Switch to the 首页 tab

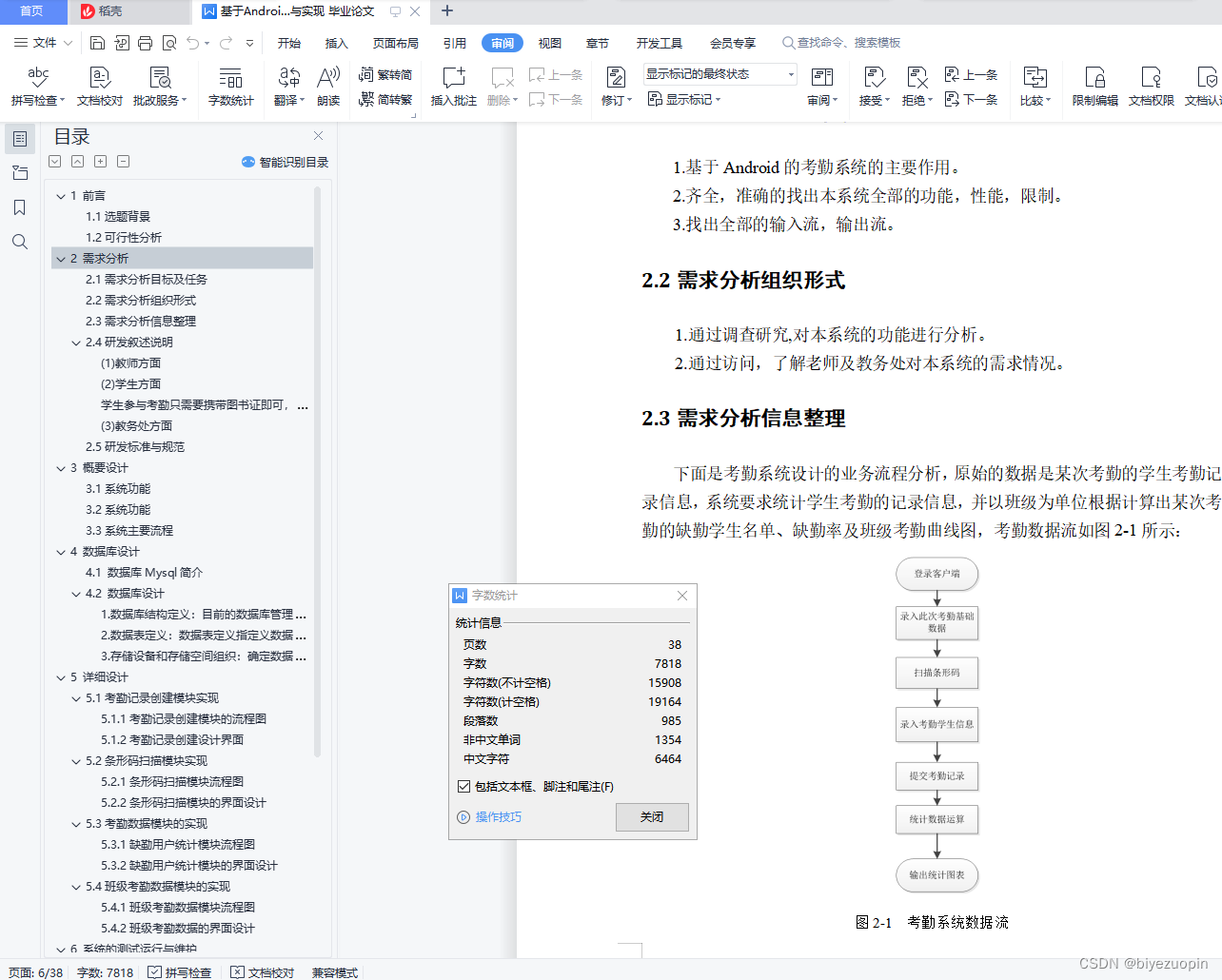click(x=32, y=11)
